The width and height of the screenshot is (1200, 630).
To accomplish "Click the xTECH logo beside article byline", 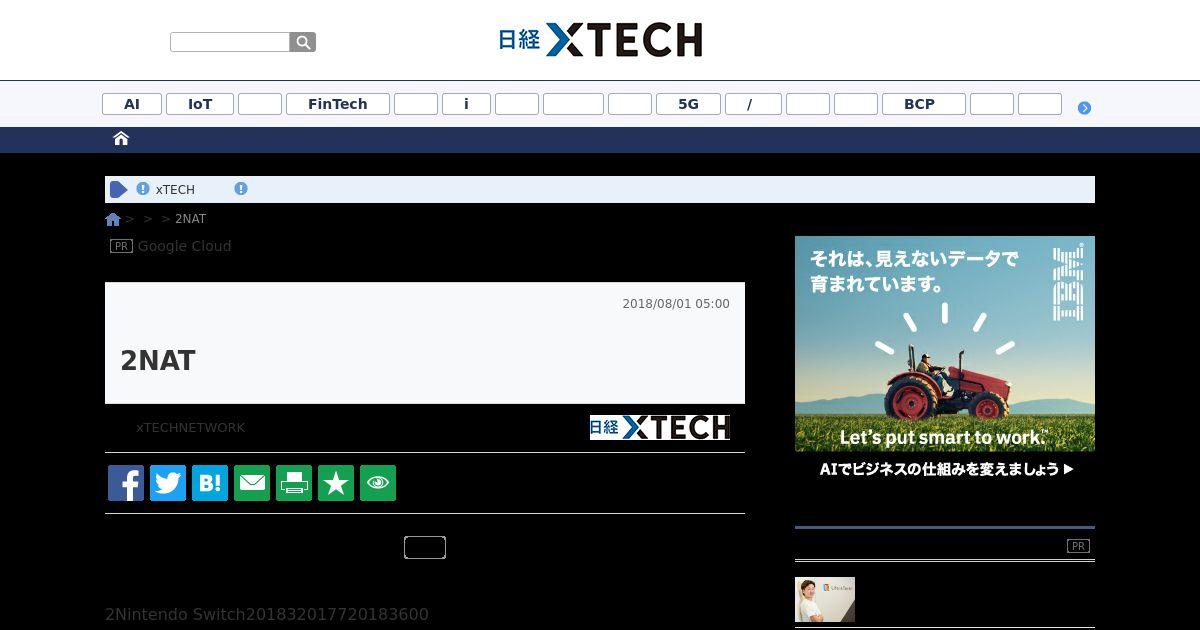I will coord(660,427).
